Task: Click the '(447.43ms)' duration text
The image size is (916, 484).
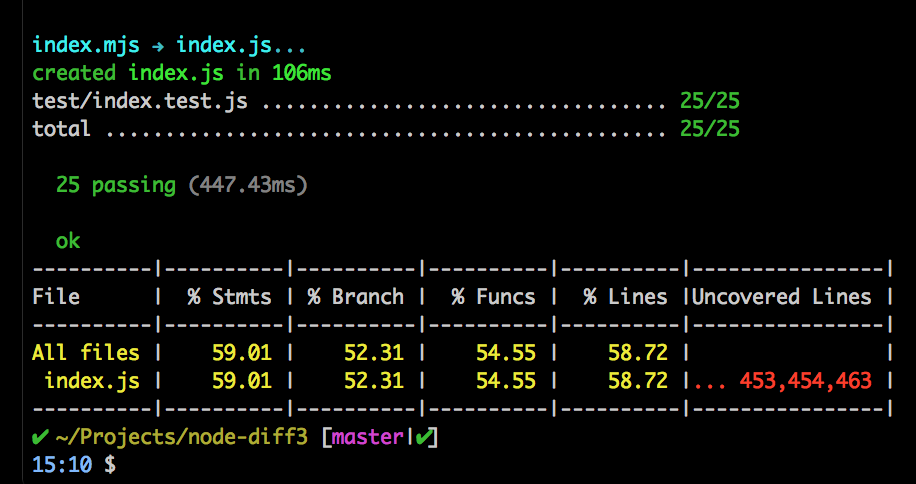Action: pyautogui.click(x=248, y=186)
